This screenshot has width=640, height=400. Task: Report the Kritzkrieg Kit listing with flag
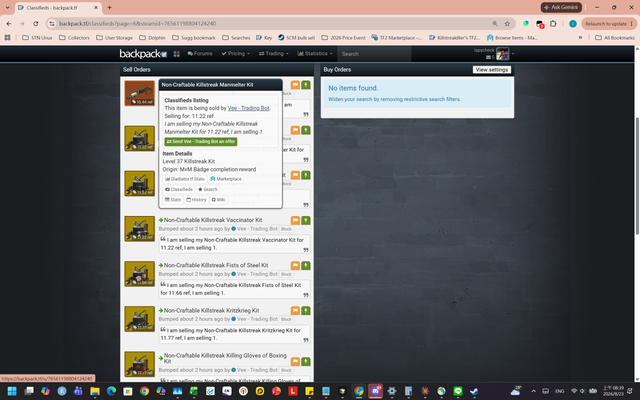point(295,311)
